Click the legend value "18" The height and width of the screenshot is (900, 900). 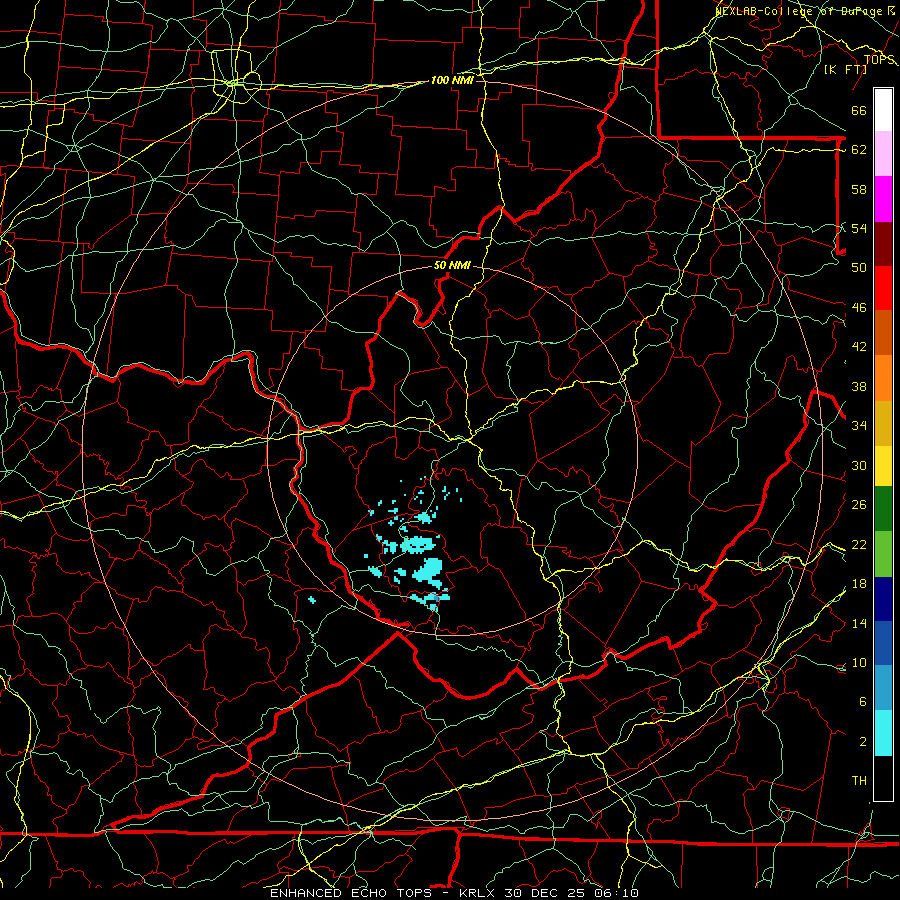click(859, 584)
